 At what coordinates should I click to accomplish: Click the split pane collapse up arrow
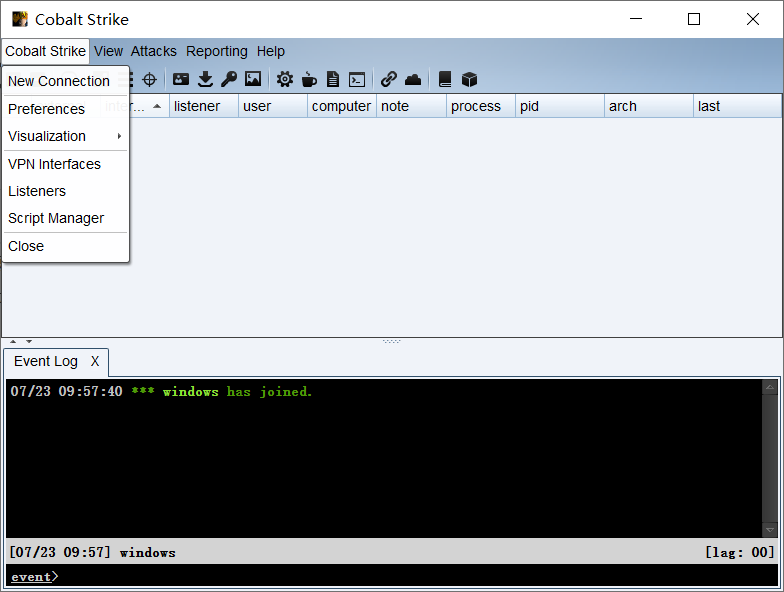[13, 342]
